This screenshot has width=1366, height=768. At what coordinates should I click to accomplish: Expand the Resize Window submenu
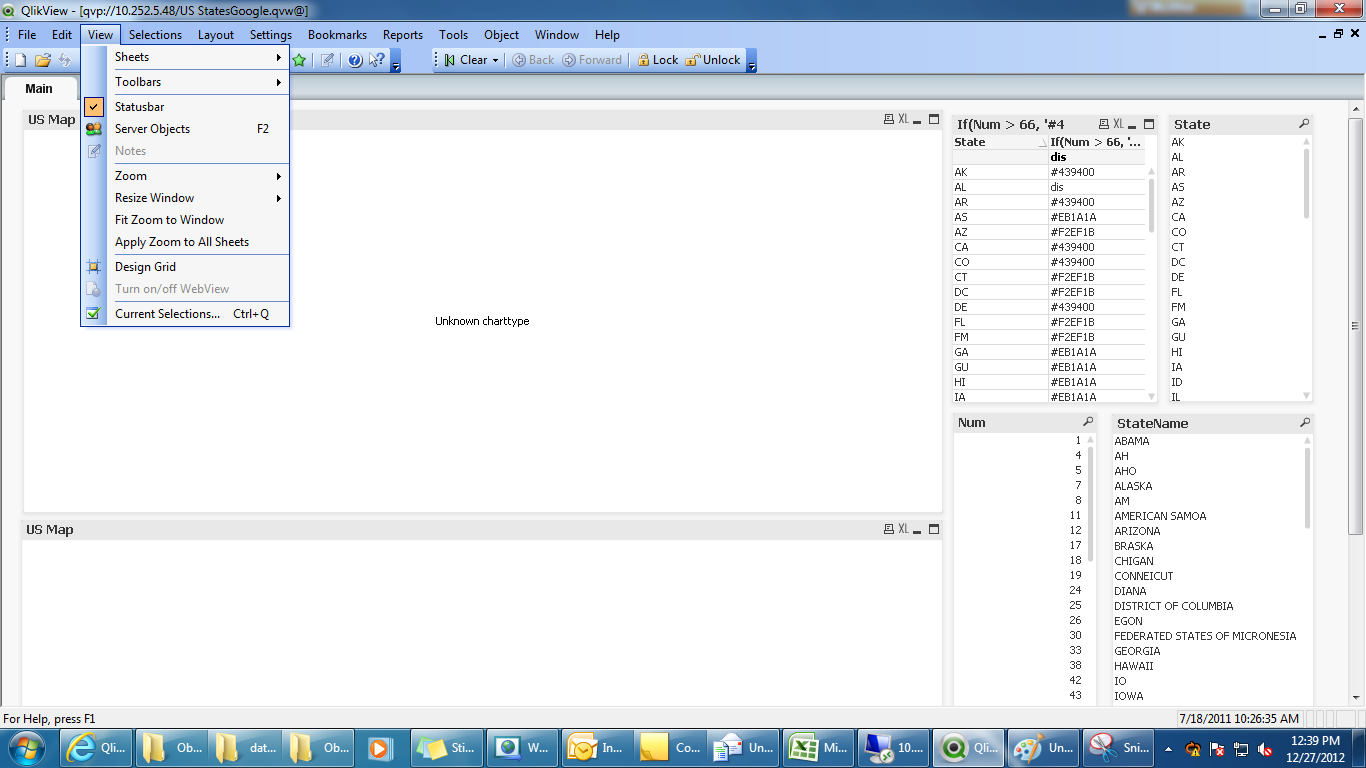[x=185, y=198]
